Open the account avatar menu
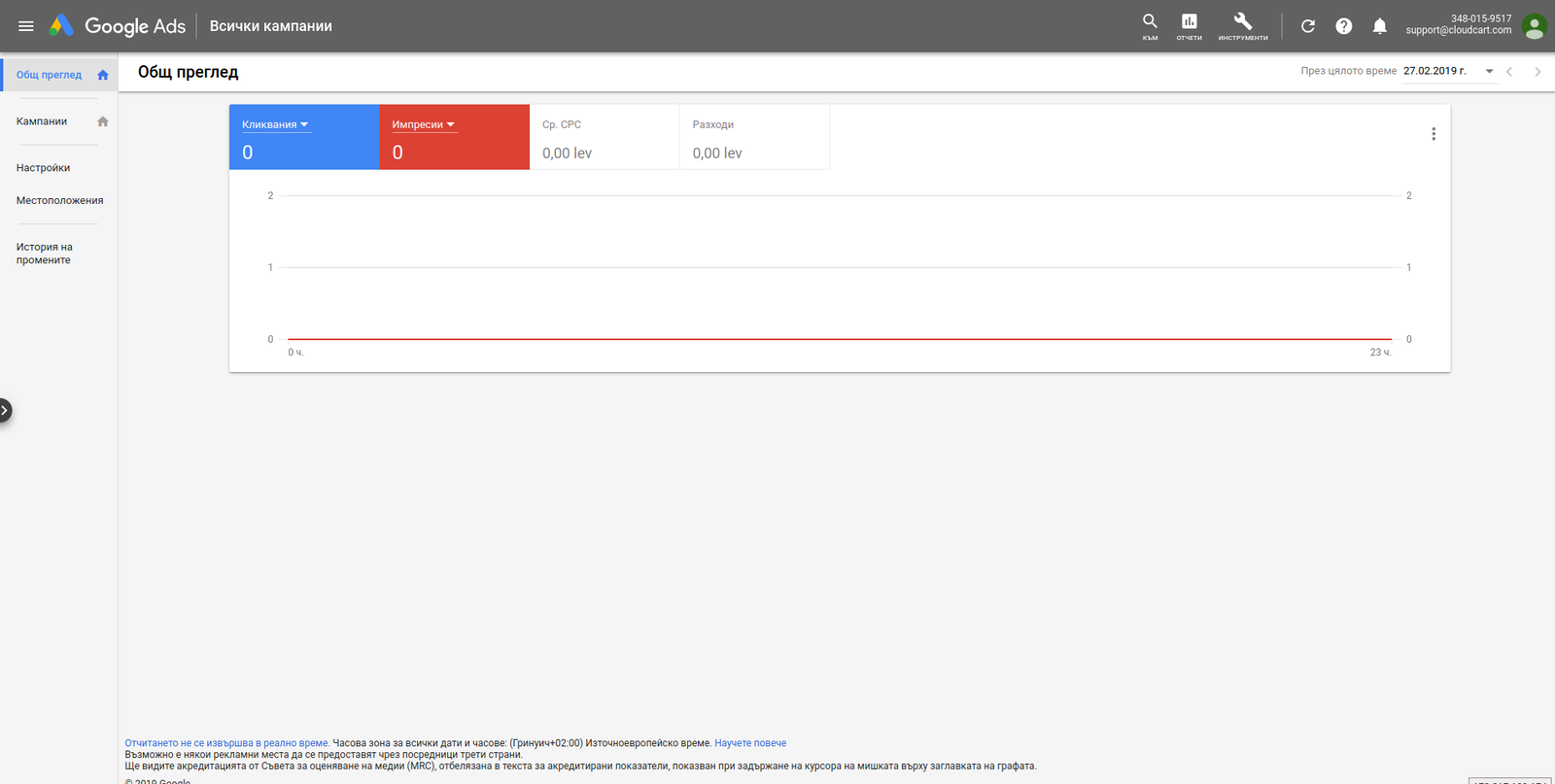This screenshot has height=784, width=1555. [1535, 26]
